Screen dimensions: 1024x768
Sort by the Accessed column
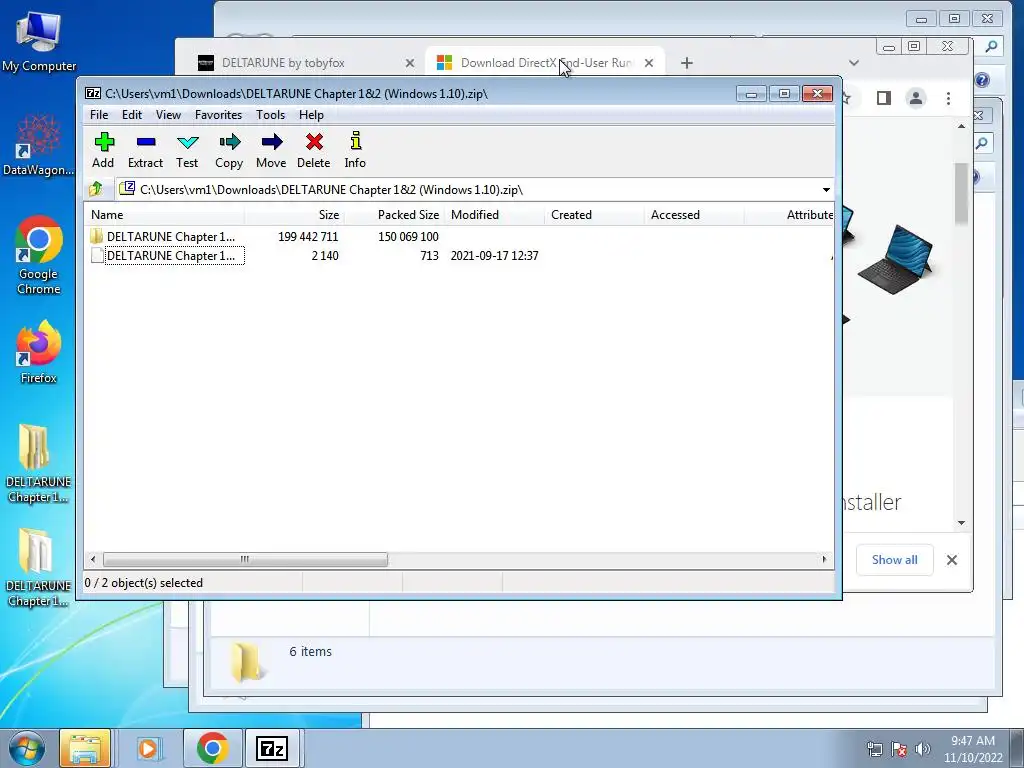point(694,215)
